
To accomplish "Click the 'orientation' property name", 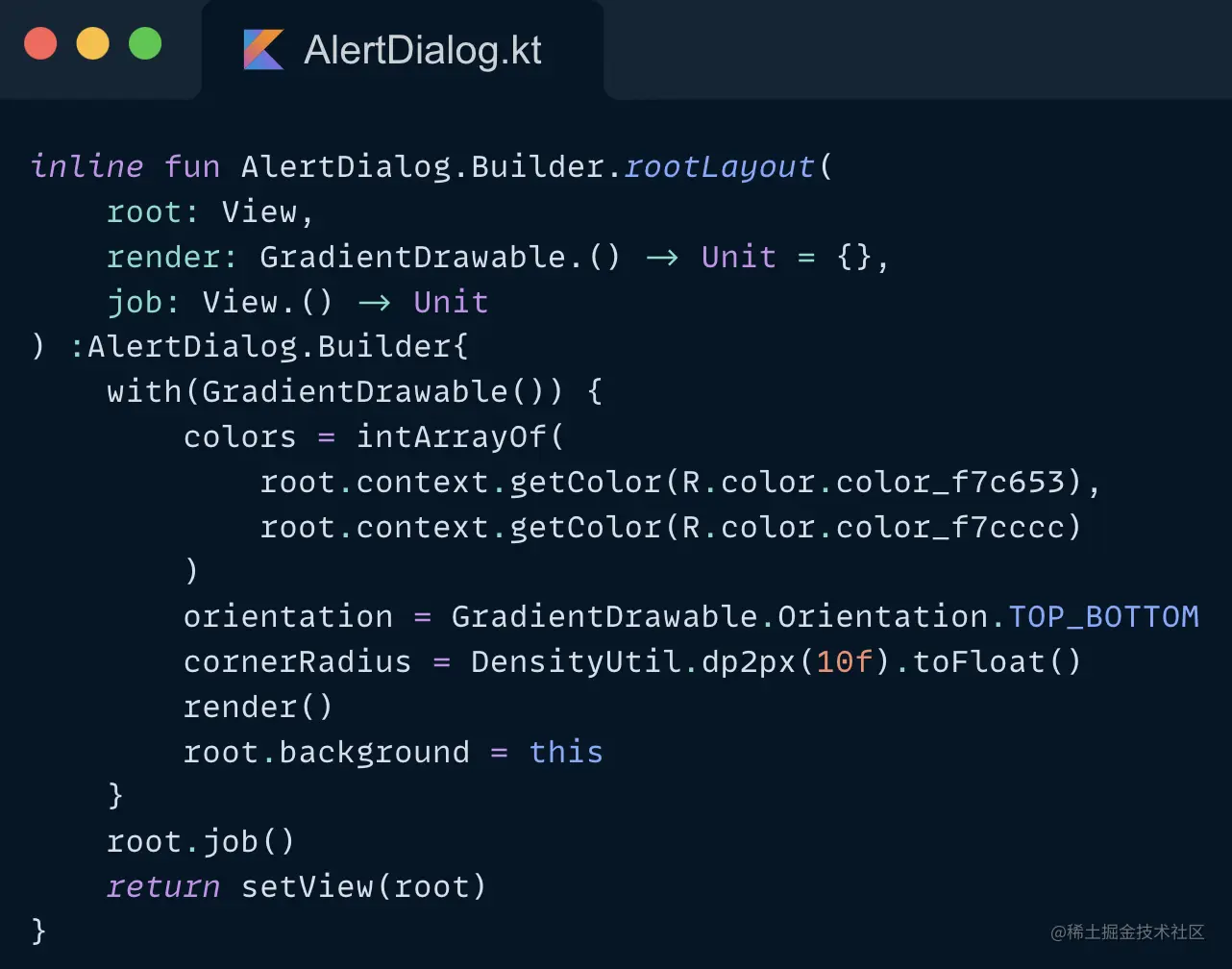I will (288, 616).
